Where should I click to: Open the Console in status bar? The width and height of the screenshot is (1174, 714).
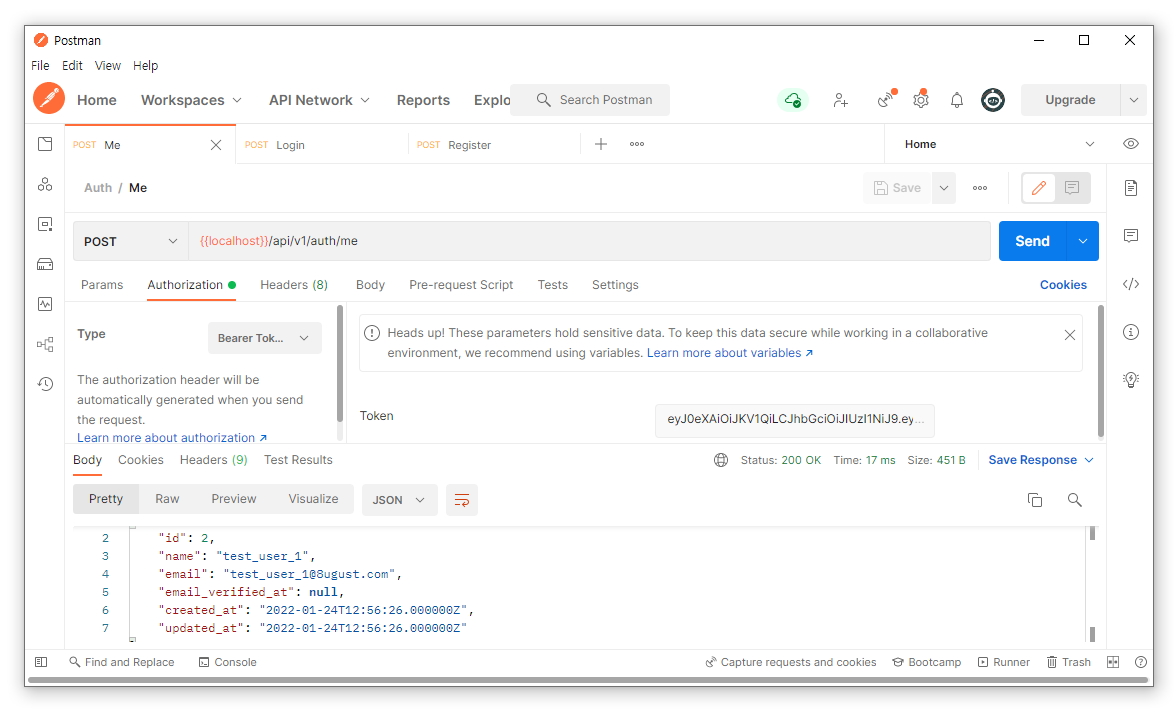click(228, 662)
